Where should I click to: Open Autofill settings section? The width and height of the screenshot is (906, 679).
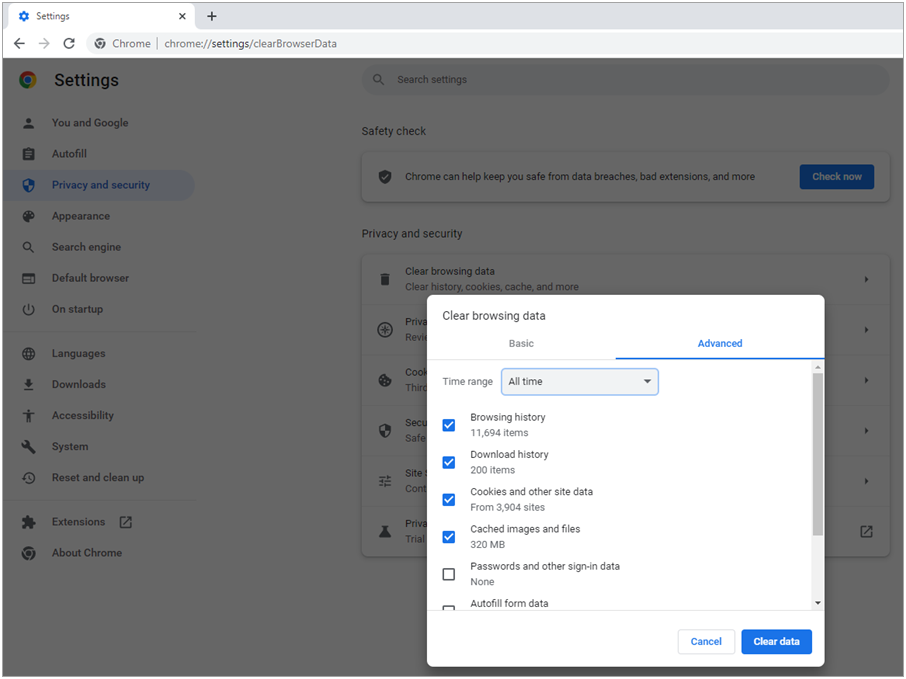point(69,154)
